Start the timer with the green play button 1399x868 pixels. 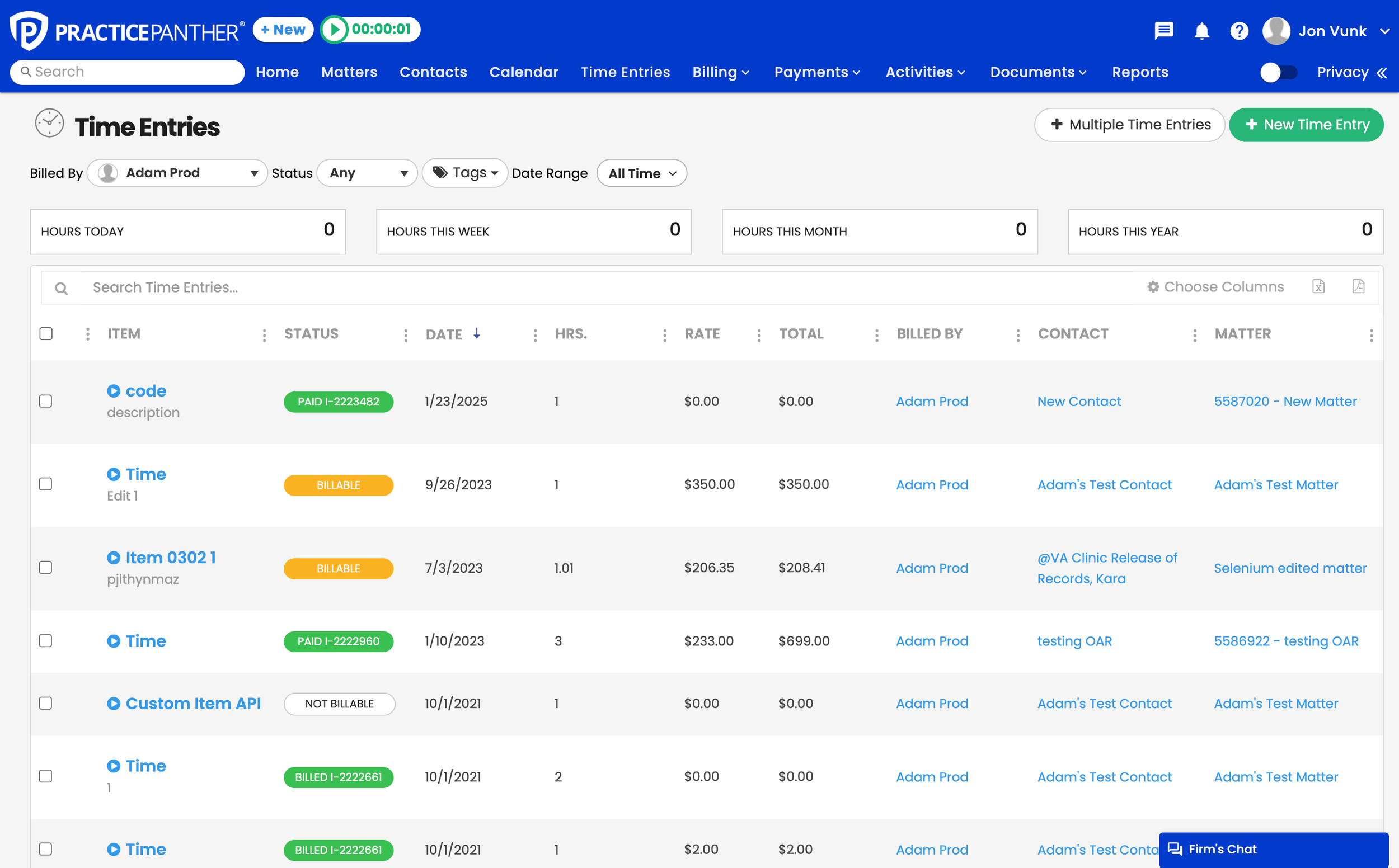[335, 29]
